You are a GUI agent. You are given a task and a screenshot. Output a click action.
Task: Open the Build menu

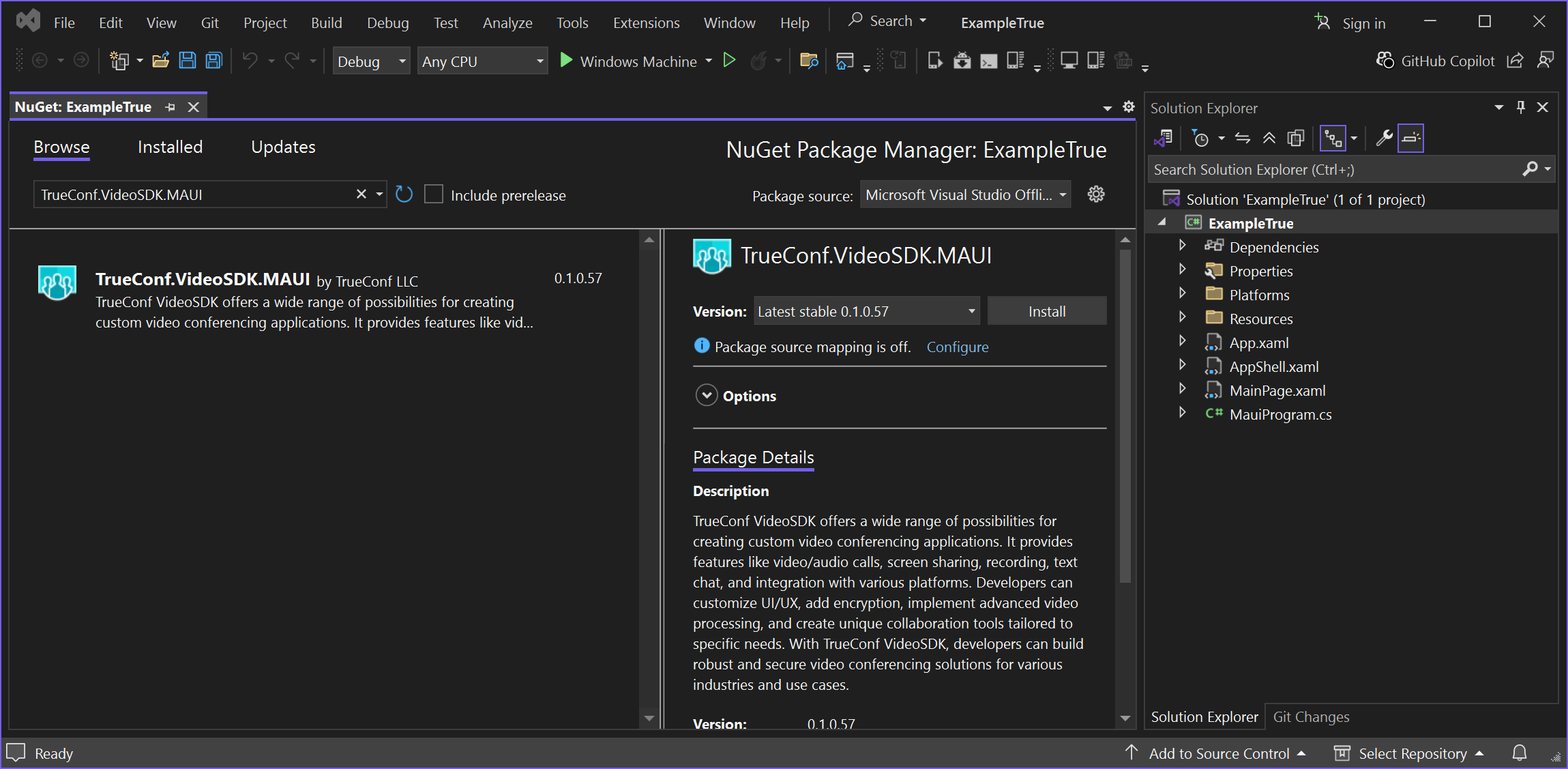click(326, 23)
